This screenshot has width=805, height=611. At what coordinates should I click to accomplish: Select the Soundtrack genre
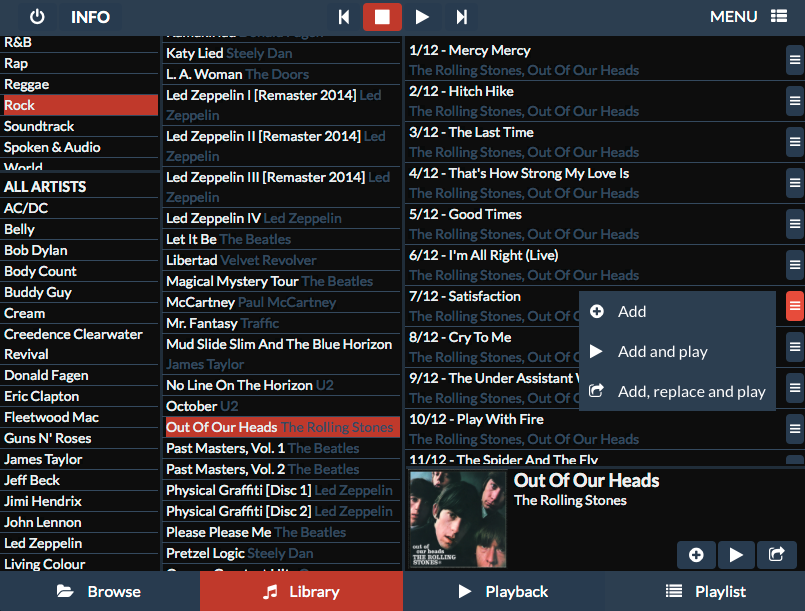click(x=79, y=126)
